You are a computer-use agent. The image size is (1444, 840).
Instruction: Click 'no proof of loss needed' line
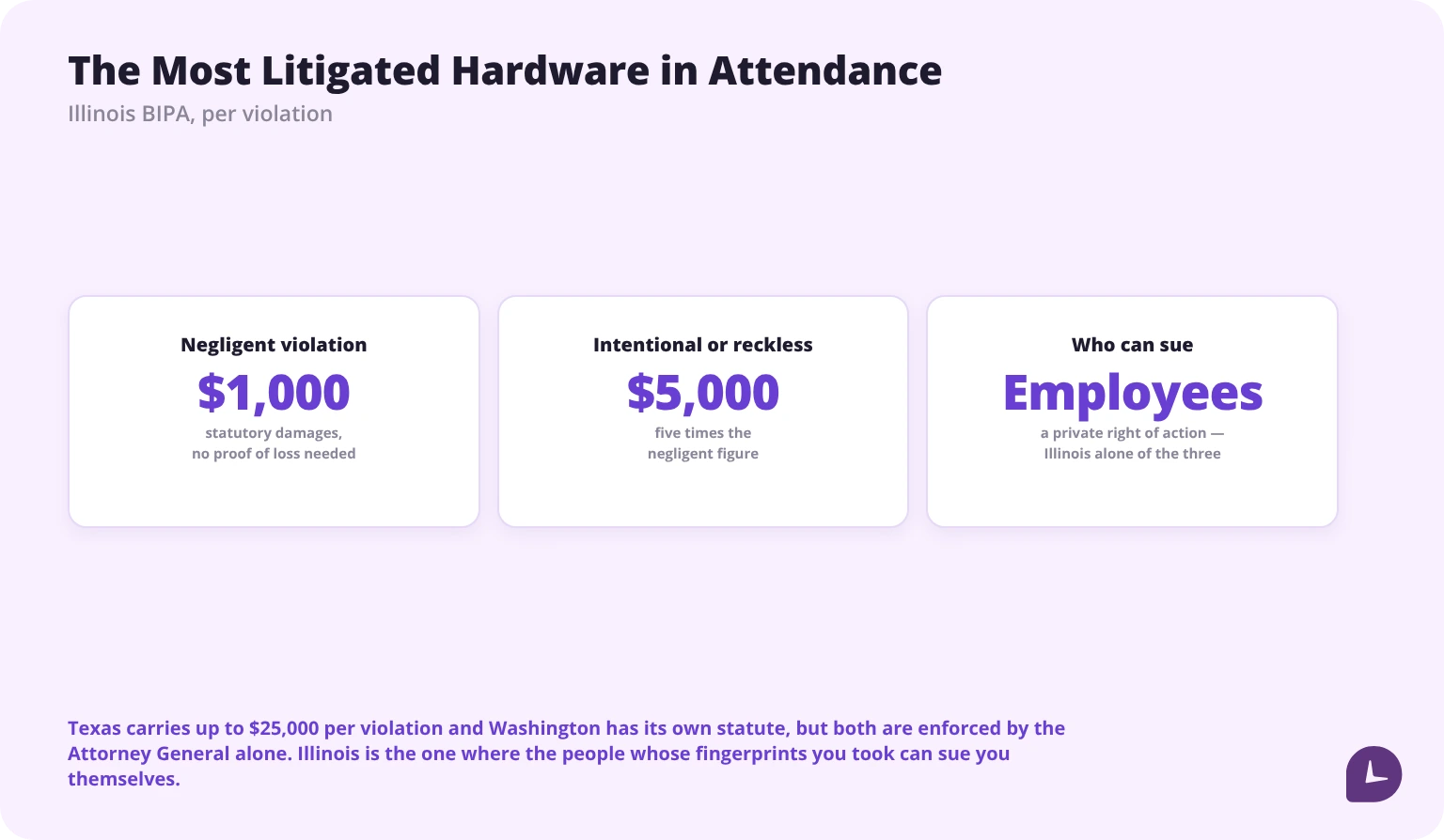274,454
